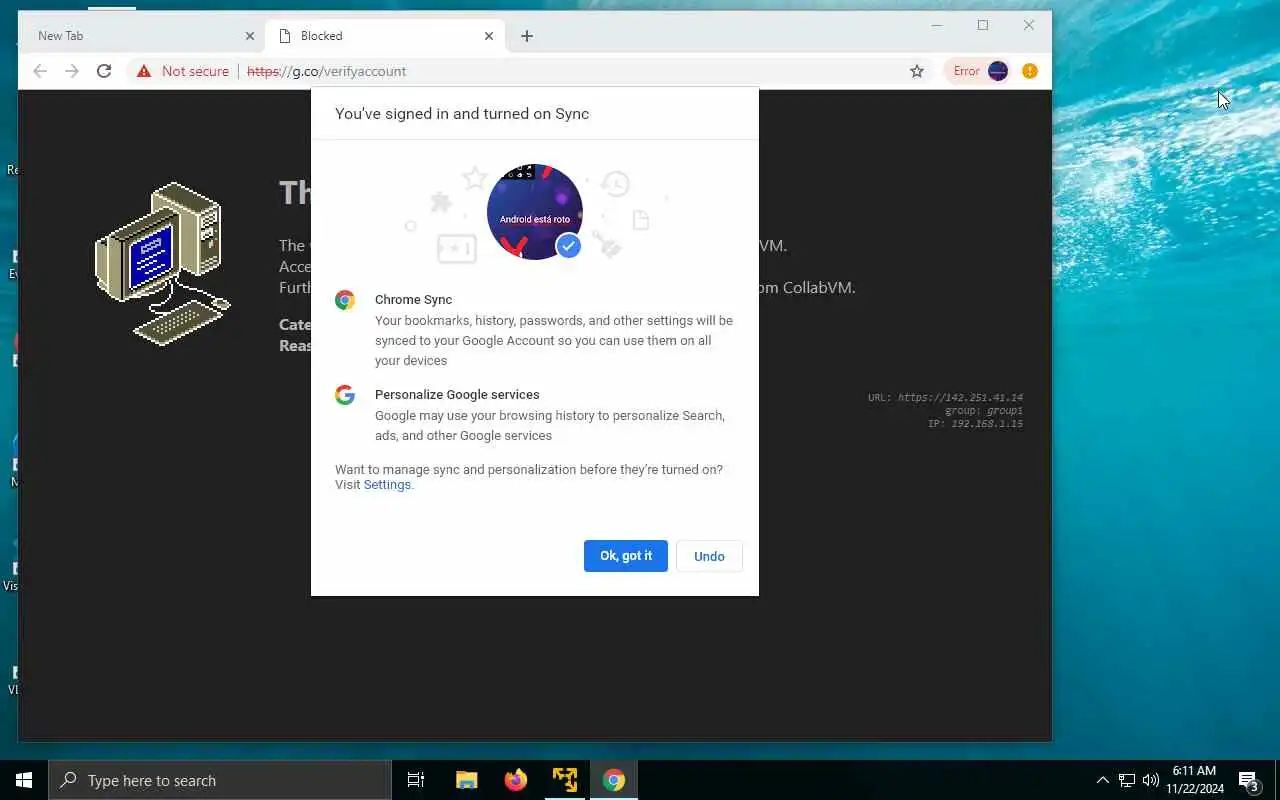
Task: Reload the page
Action: pos(104,71)
